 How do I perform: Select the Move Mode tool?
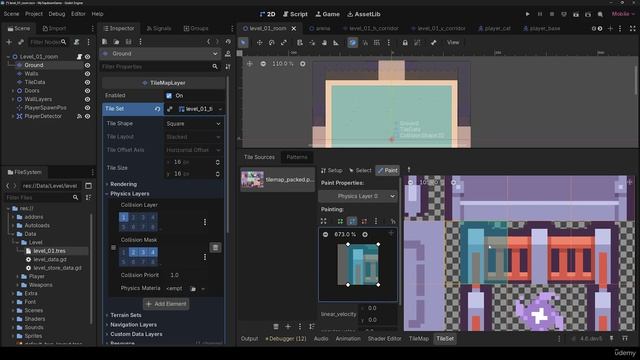pos(259,42)
